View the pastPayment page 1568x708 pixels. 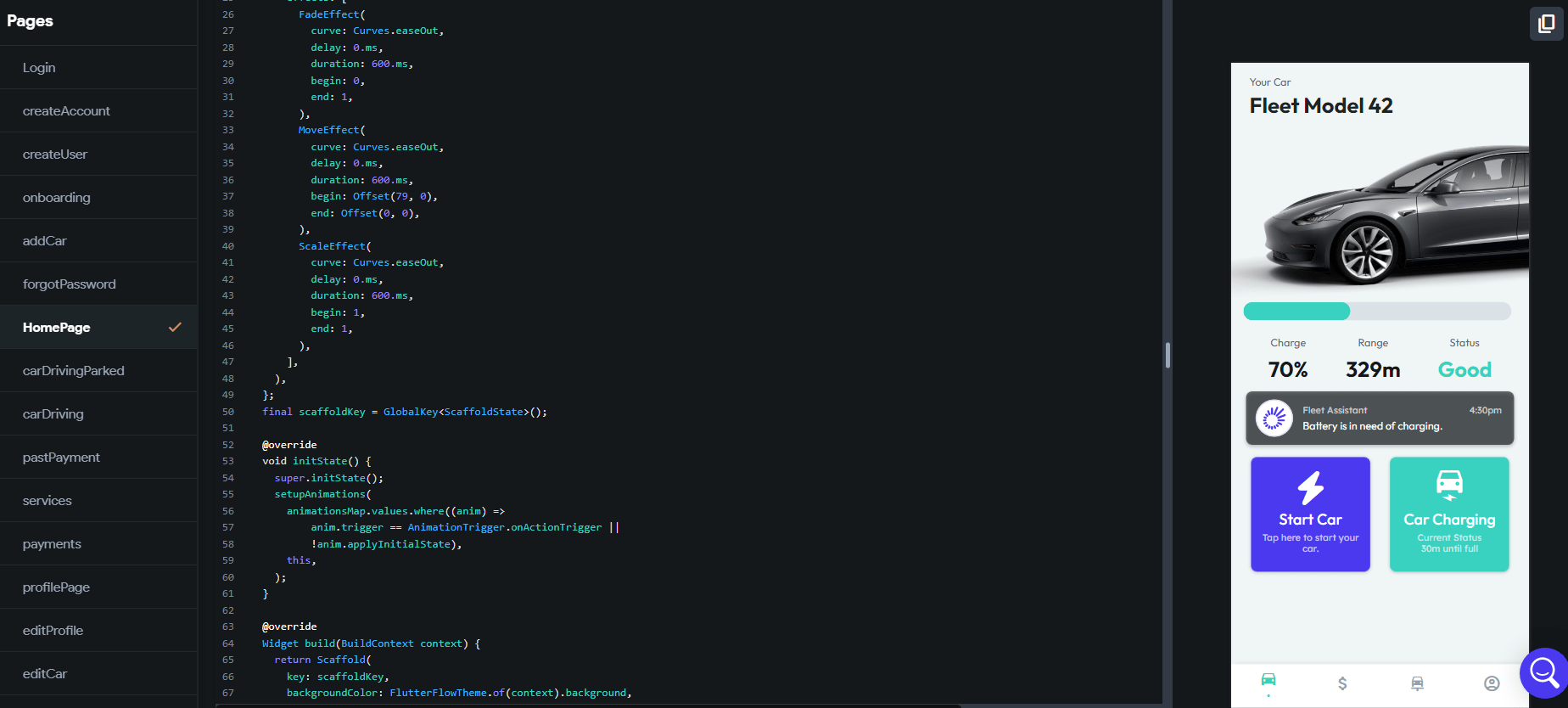point(98,458)
